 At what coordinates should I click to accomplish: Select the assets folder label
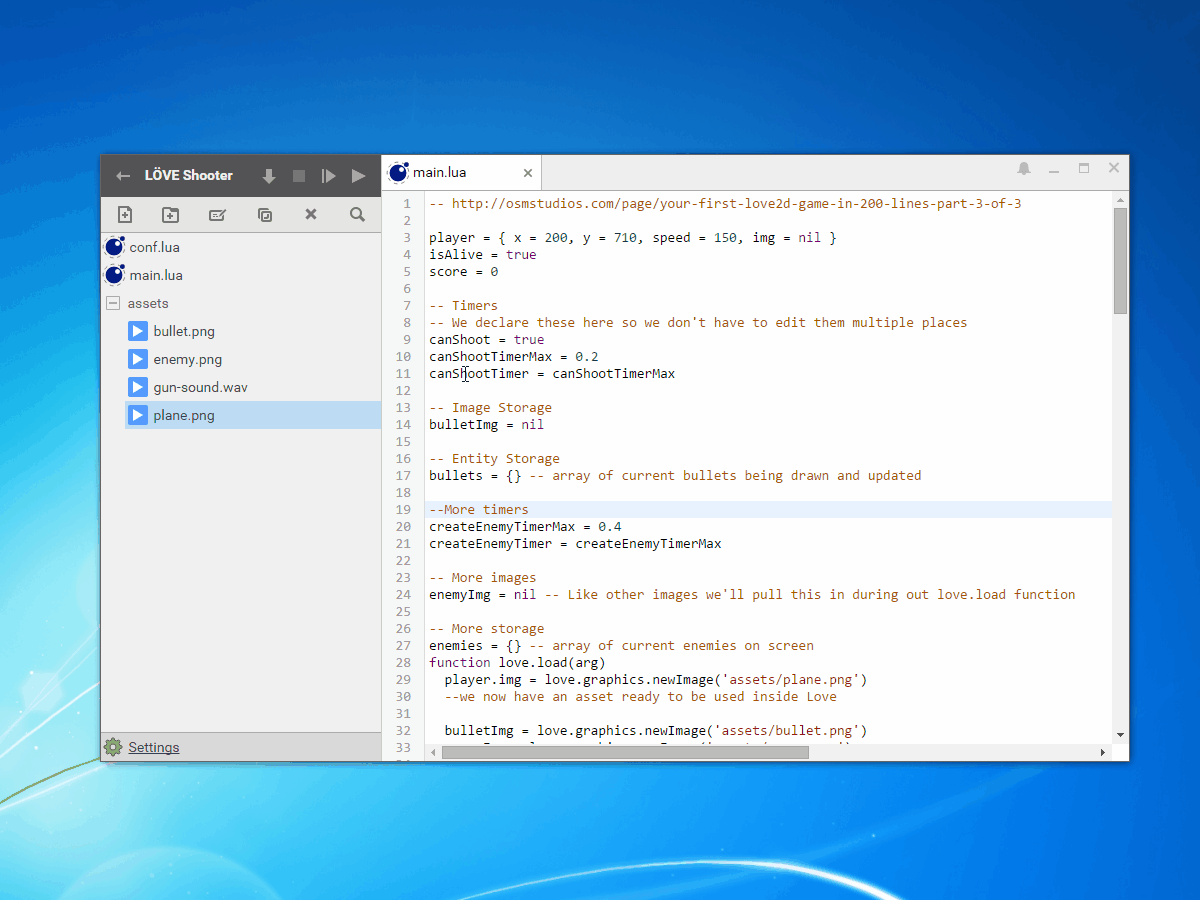tap(148, 303)
